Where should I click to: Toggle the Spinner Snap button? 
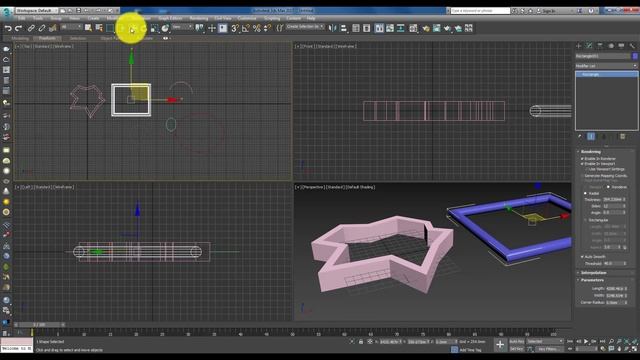tap(267, 28)
